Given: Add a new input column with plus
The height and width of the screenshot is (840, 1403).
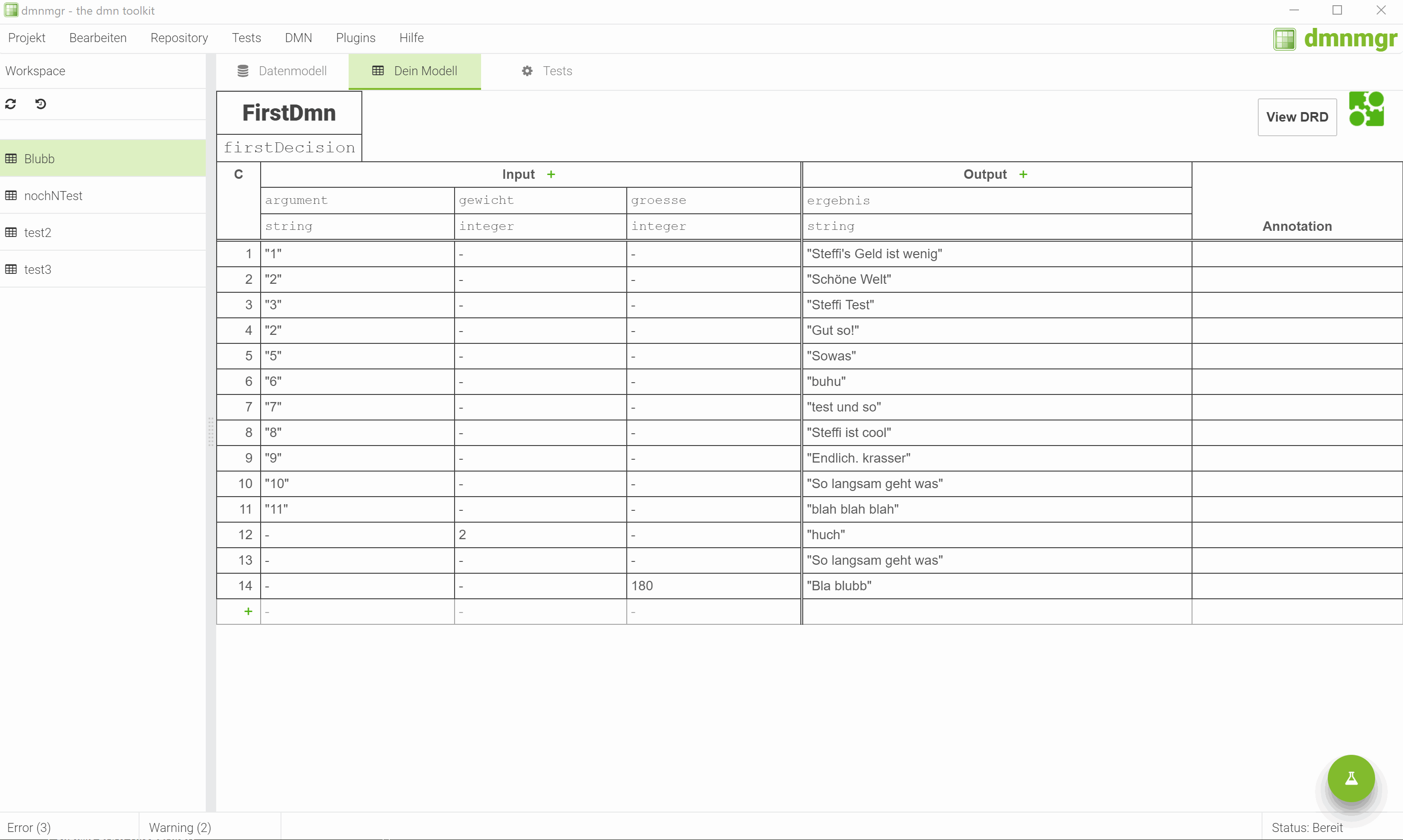Looking at the screenshot, I should tap(551, 175).
